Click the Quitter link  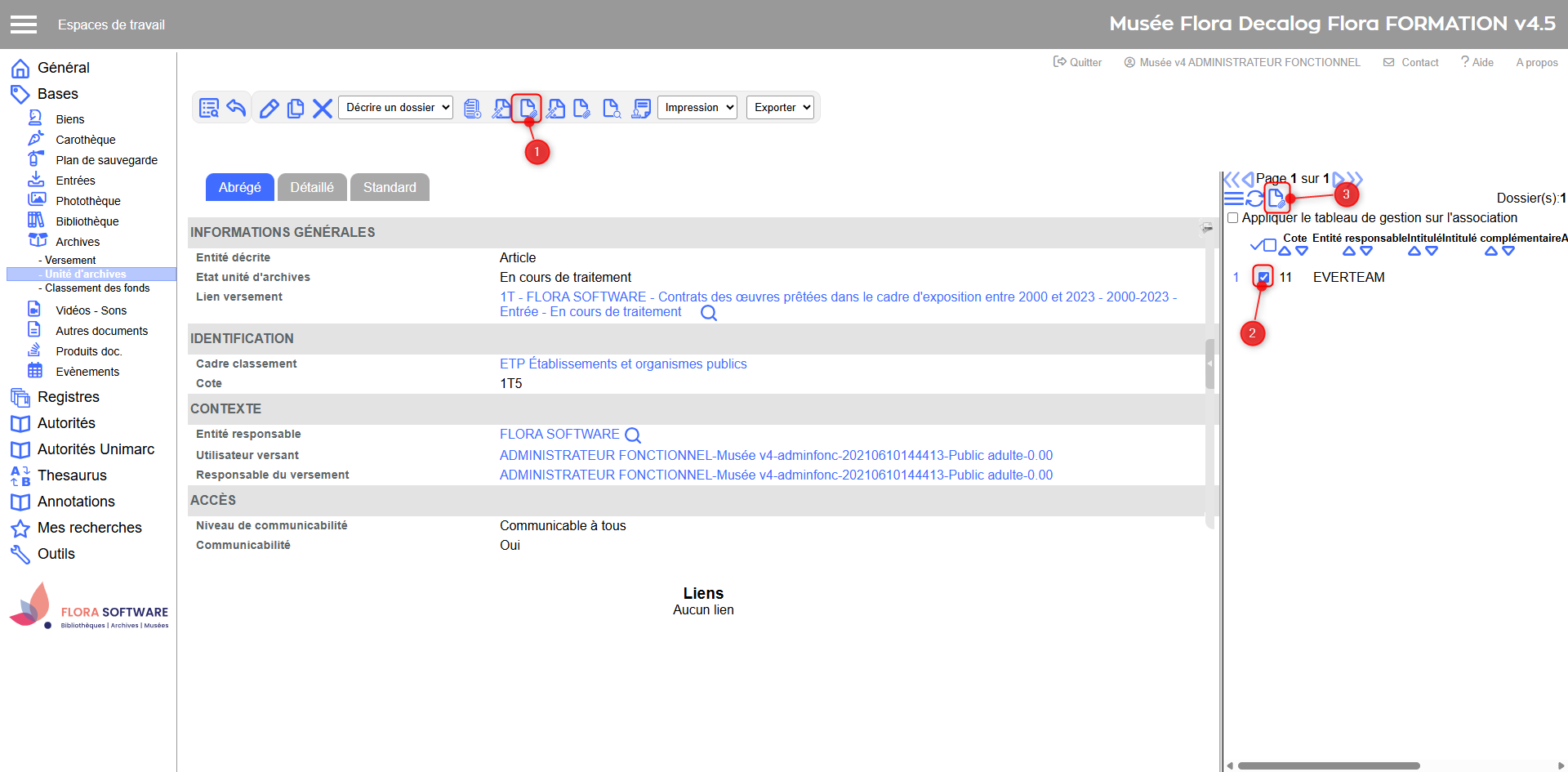point(1078,62)
